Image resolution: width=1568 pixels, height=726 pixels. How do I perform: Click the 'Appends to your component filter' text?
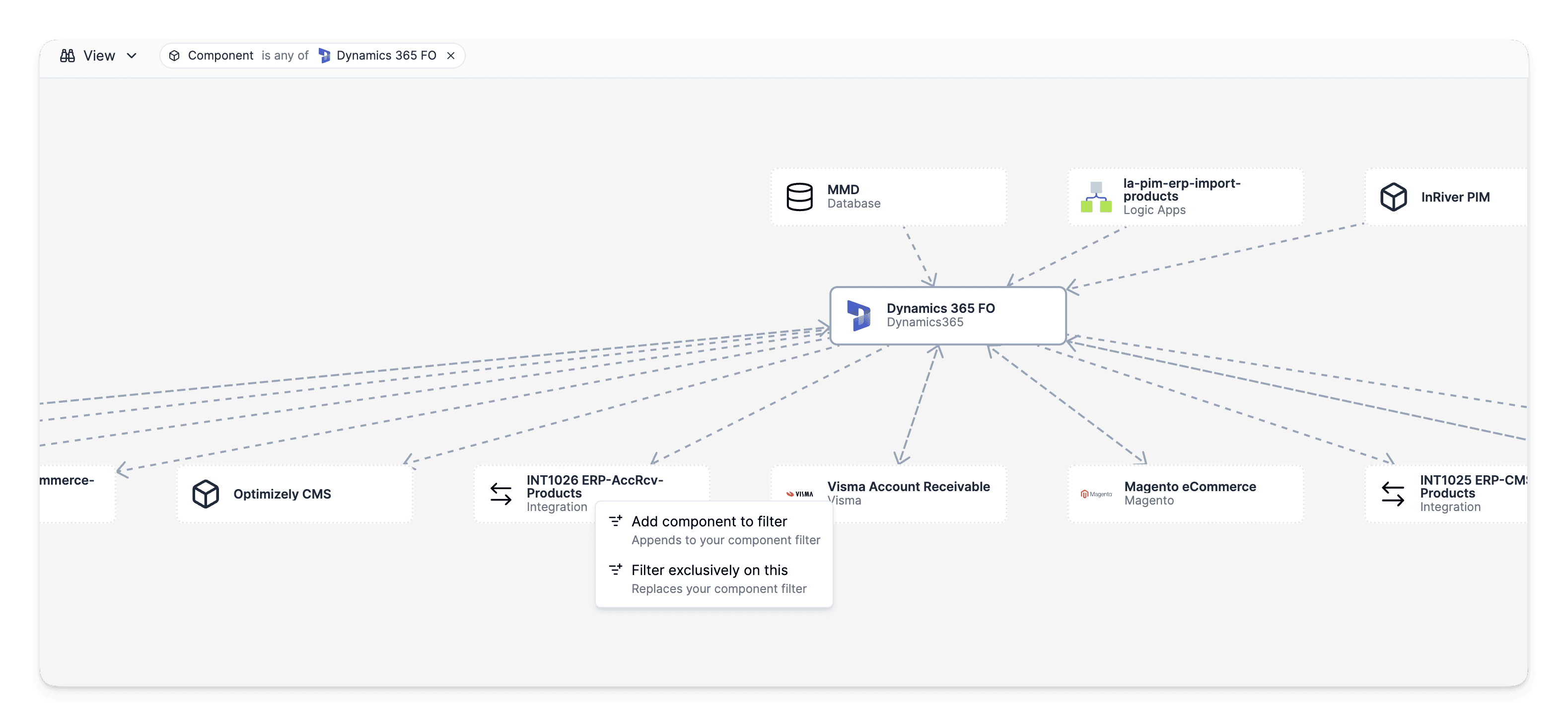[725, 540]
